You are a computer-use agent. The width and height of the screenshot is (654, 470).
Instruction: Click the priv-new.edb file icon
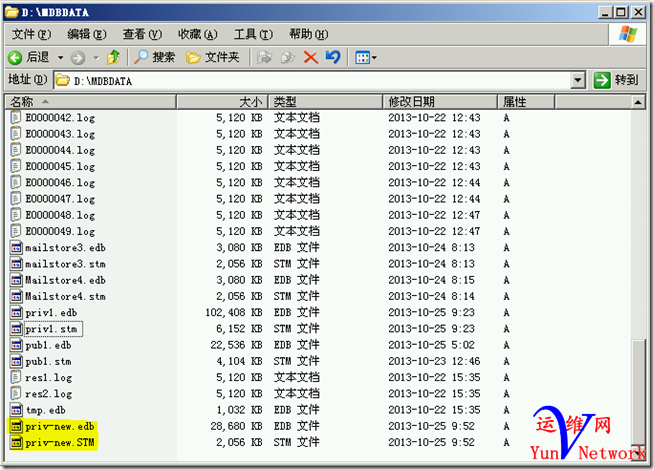pyautogui.click(x=16, y=426)
